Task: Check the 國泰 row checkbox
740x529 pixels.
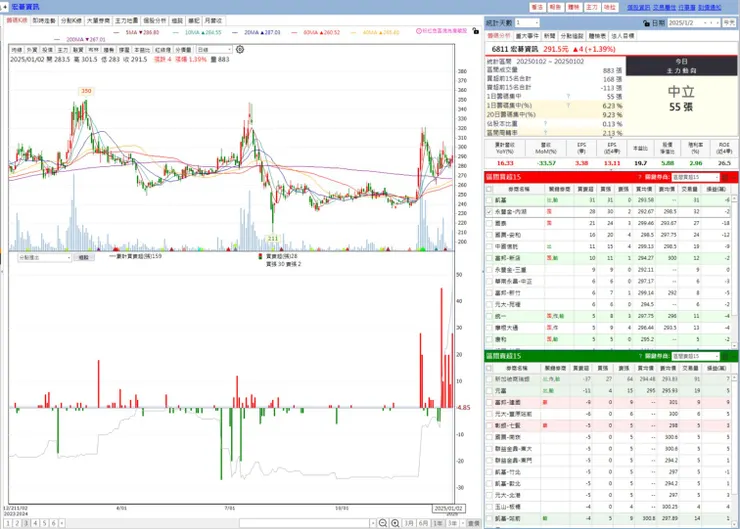Action: pyautogui.click(x=489, y=223)
